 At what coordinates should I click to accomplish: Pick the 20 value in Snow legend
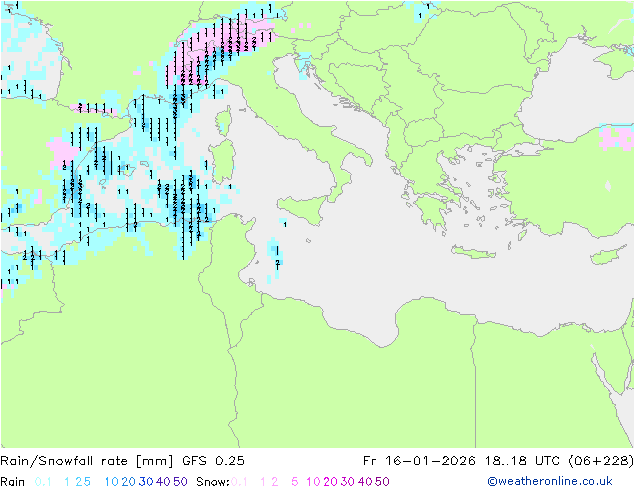pyautogui.click(x=330, y=482)
